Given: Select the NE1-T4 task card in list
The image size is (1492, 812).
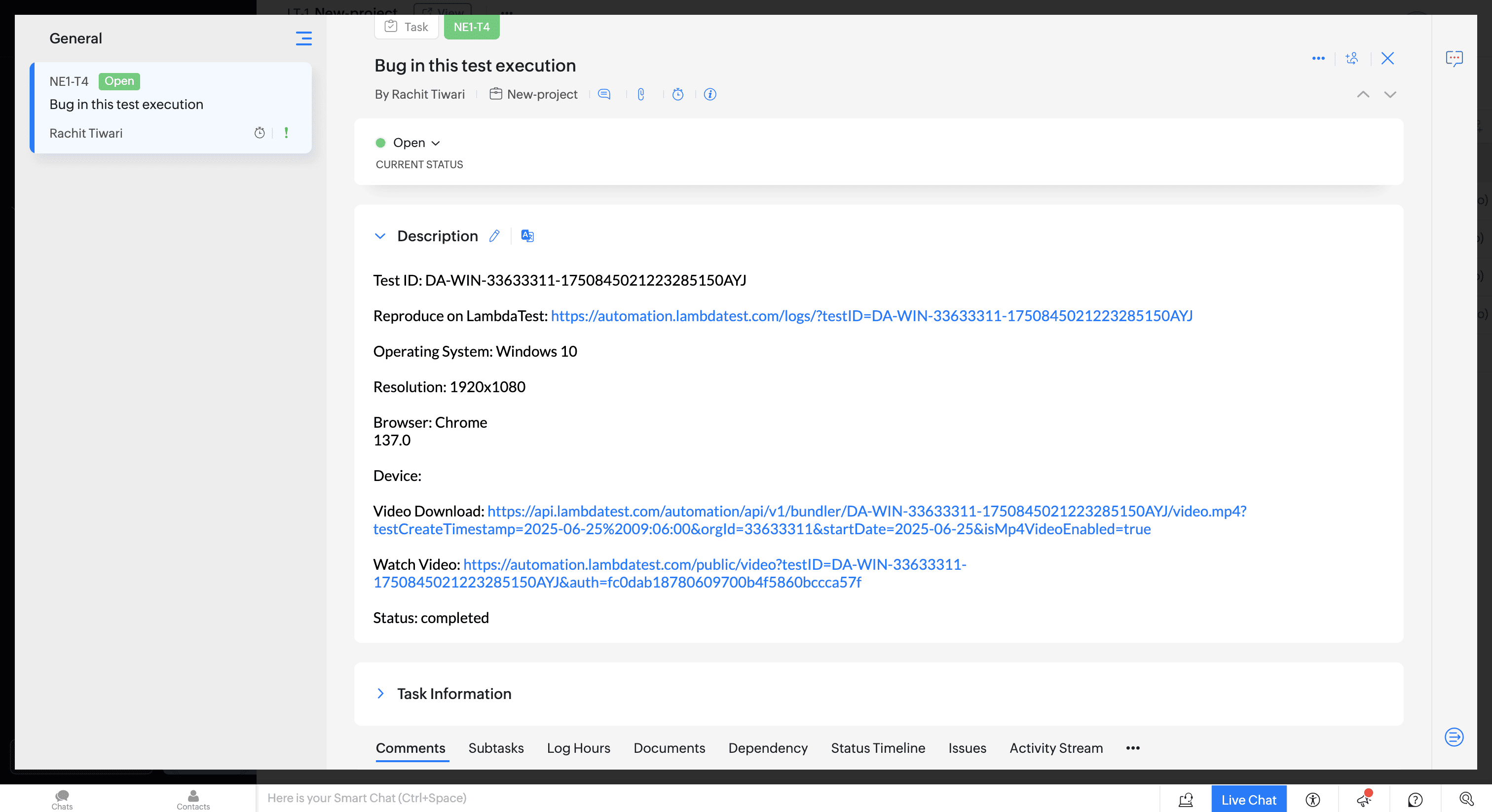Looking at the screenshot, I should click(171, 108).
